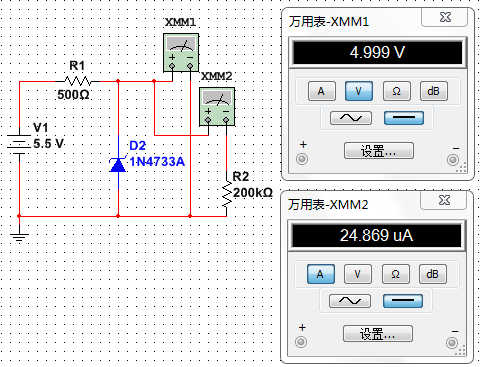Select voltmeter mode V on XMM2 panel
The width and height of the screenshot is (481, 367).
[357, 274]
